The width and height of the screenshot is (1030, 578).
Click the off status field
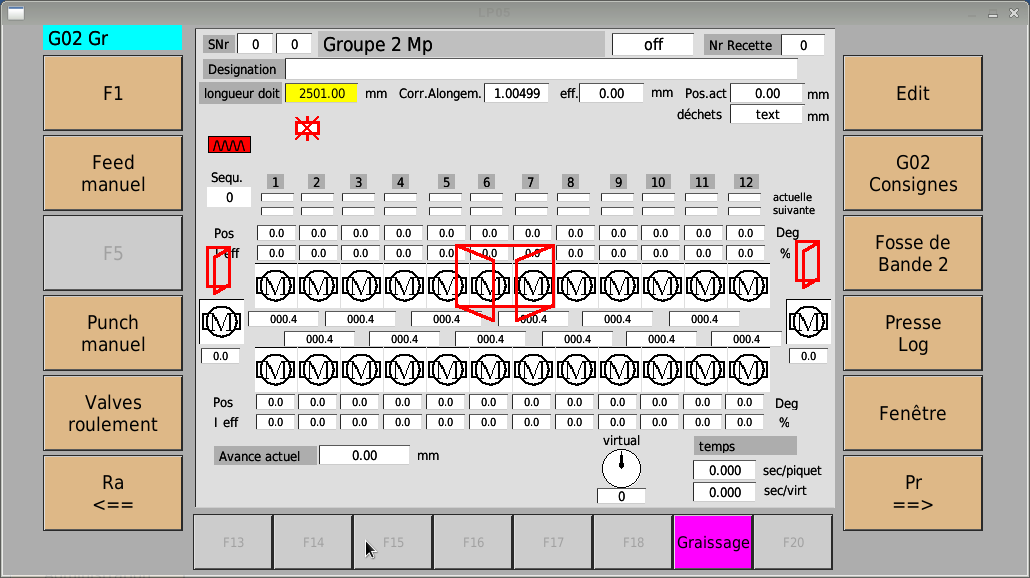pyautogui.click(x=652, y=45)
